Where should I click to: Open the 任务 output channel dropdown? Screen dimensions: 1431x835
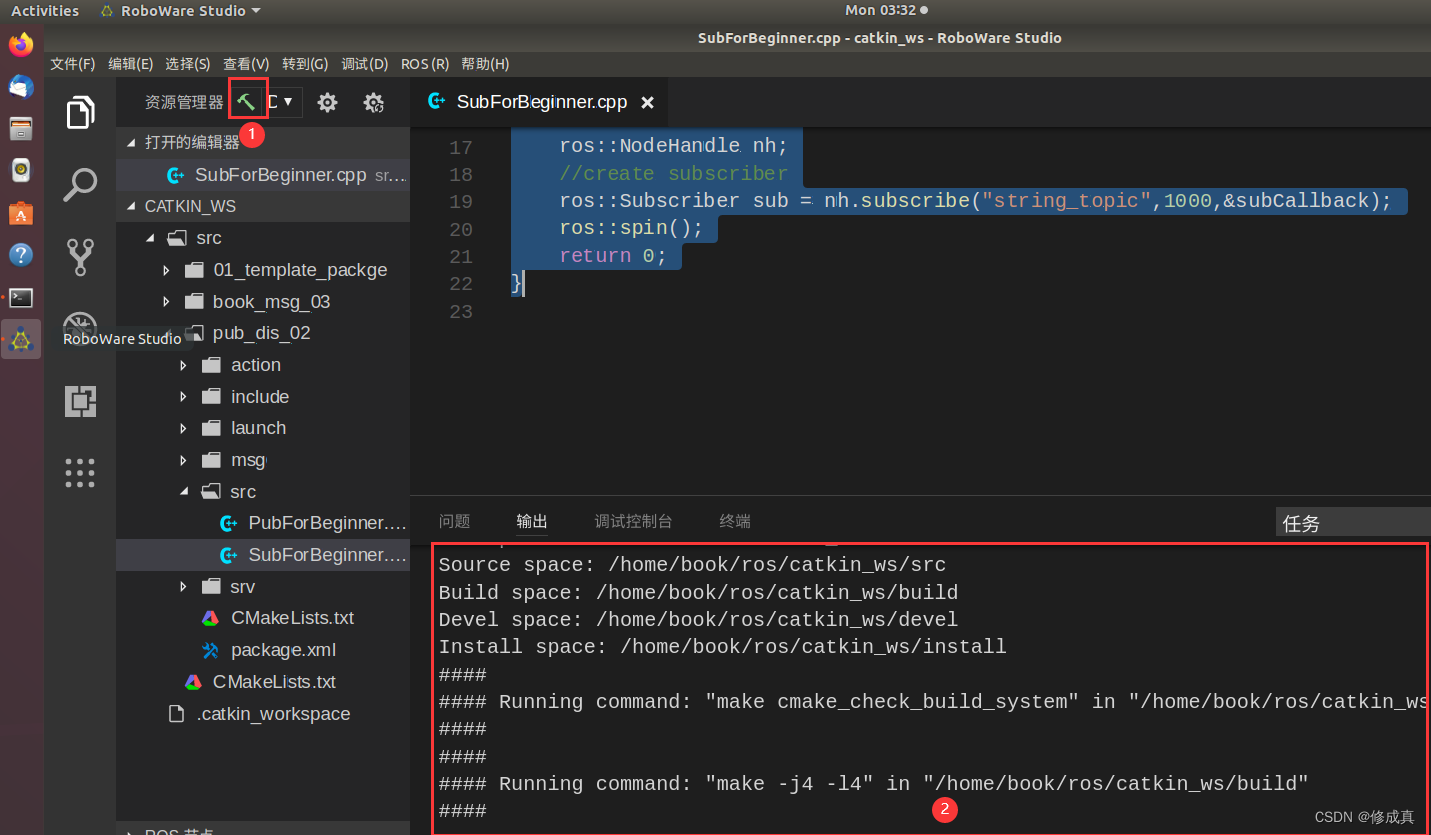tap(1353, 522)
